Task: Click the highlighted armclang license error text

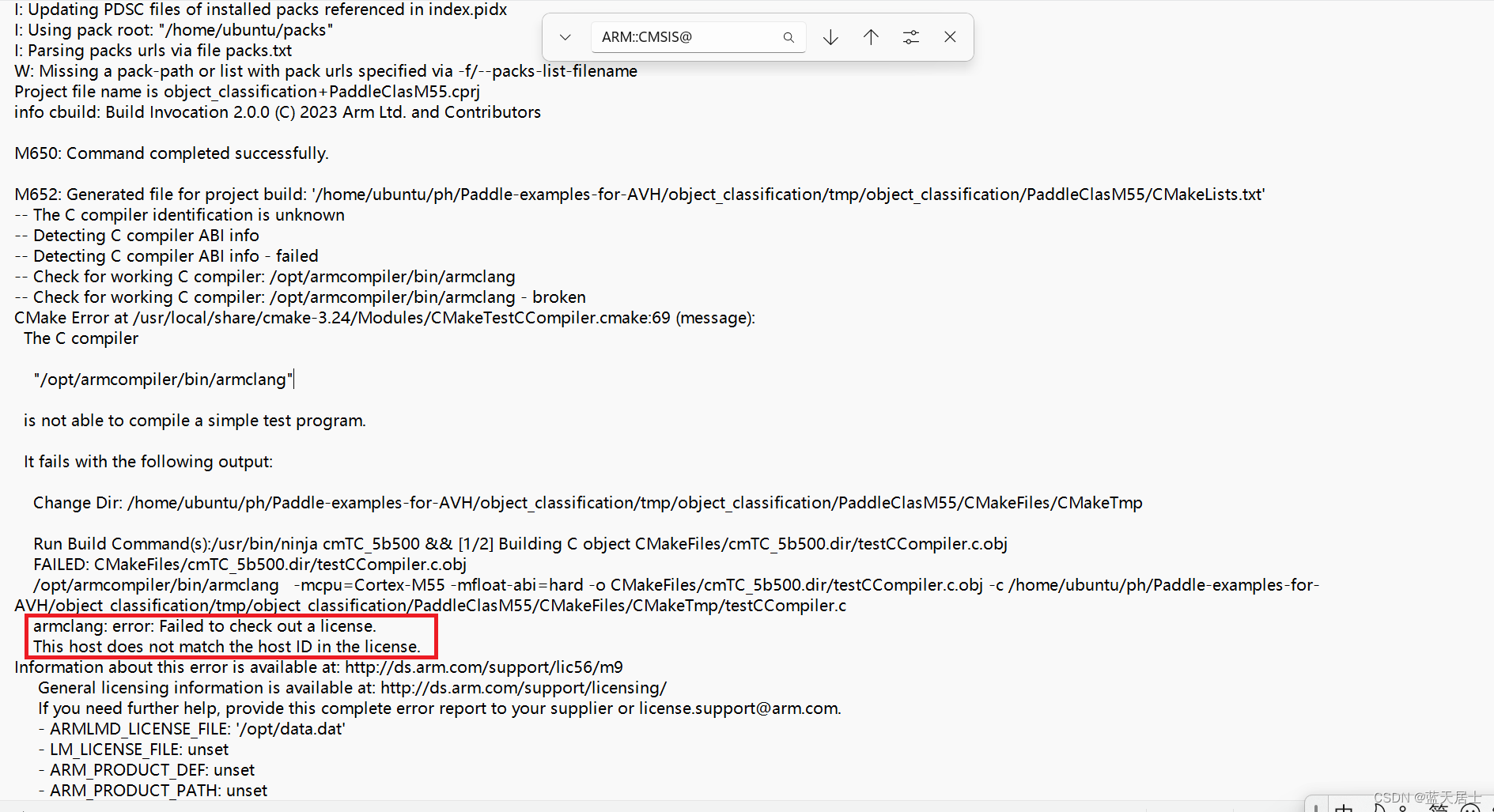Action: tap(229, 636)
